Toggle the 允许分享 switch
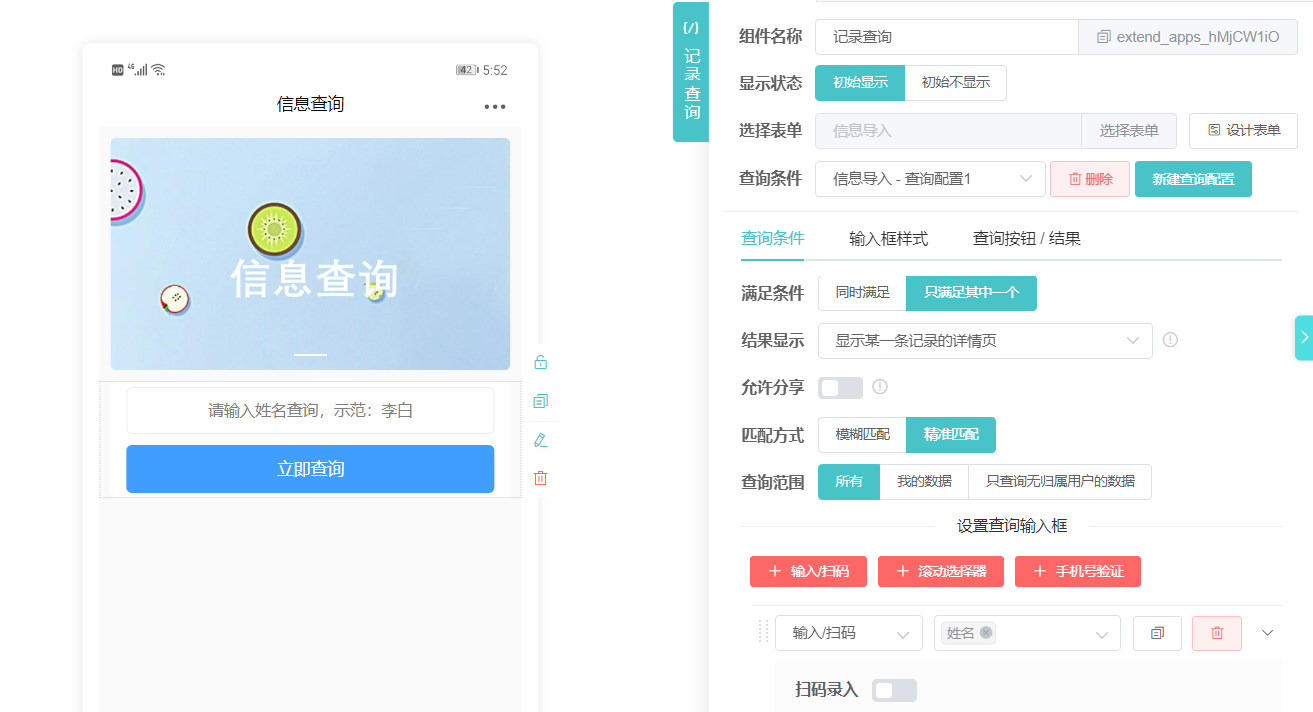The width and height of the screenshot is (1313, 712). 840,388
